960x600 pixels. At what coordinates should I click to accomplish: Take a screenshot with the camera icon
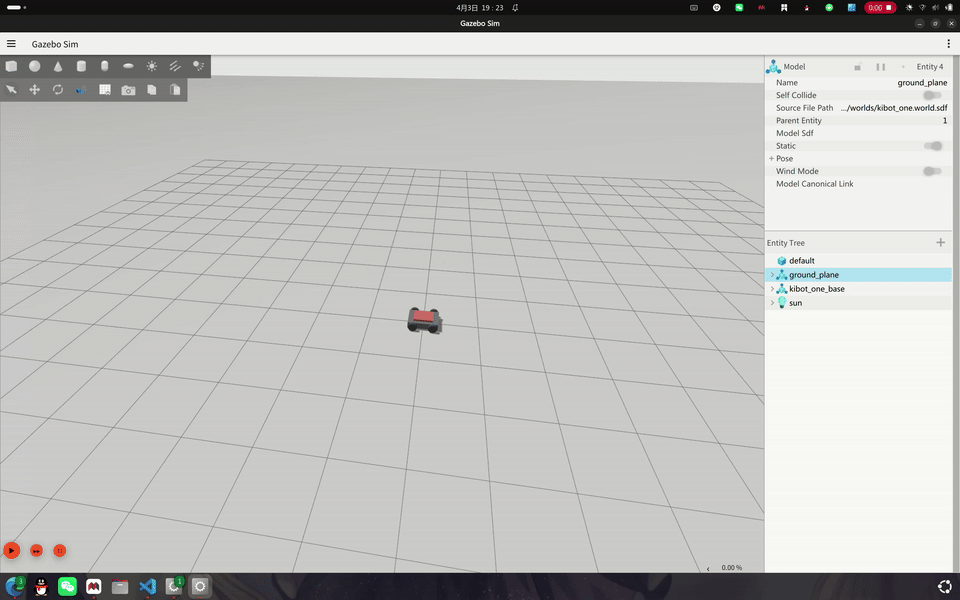click(128, 90)
